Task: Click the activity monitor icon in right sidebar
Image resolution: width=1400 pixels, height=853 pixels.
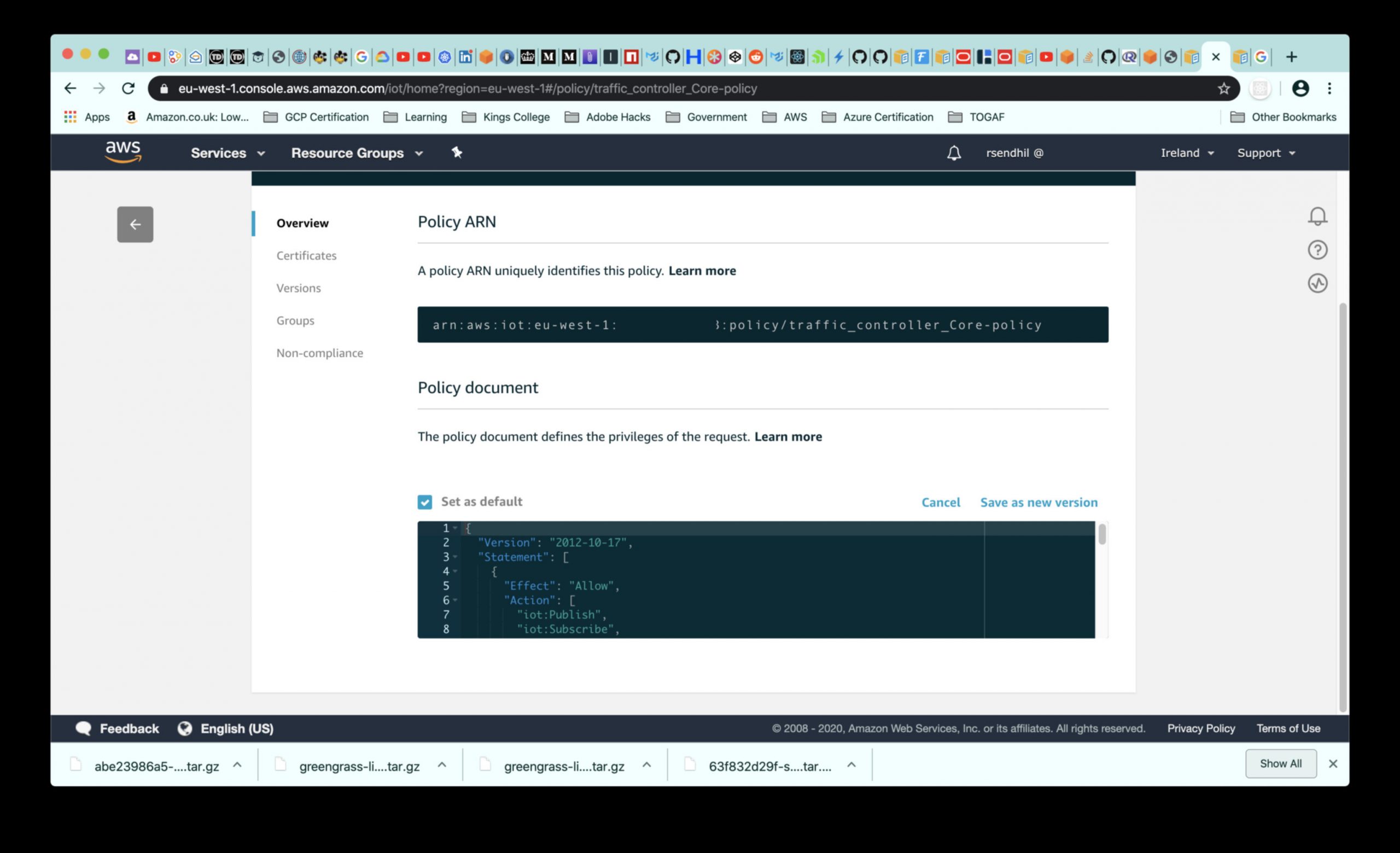Action: [x=1317, y=283]
